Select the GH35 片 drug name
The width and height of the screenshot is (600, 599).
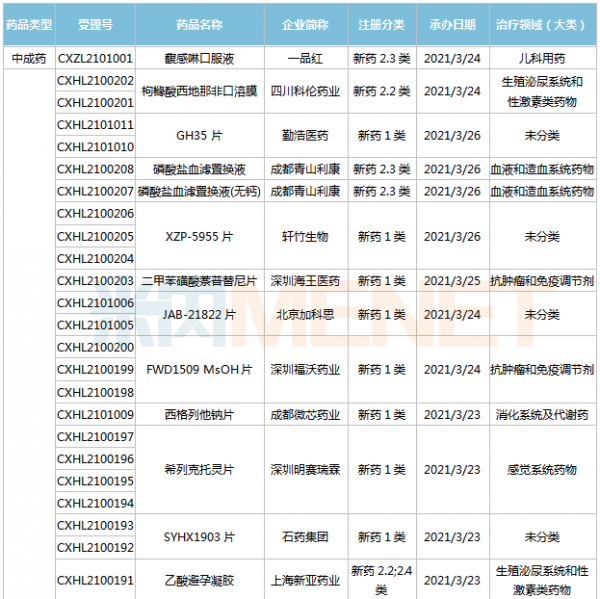[200, 135]
